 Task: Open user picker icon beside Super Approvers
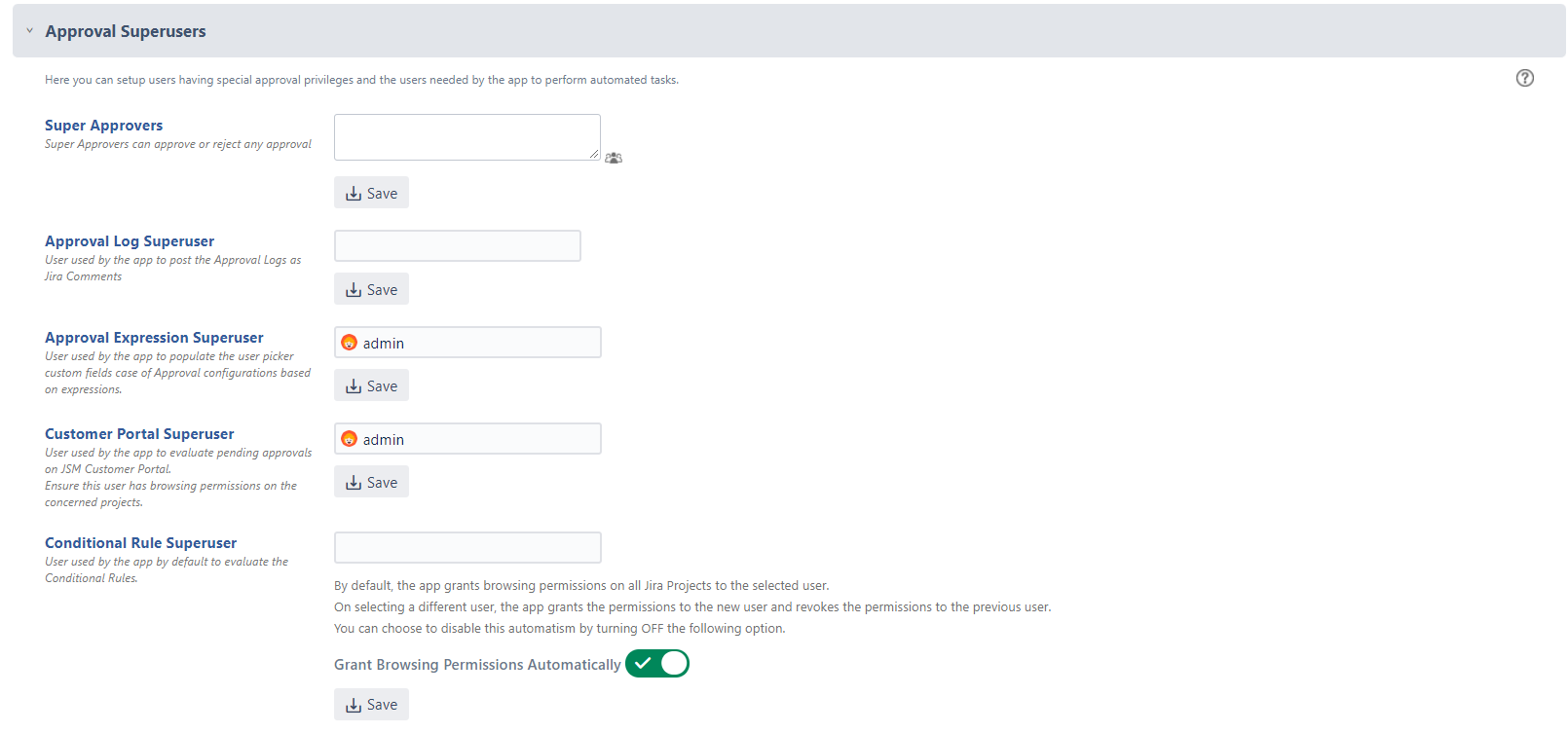point(614,158)
